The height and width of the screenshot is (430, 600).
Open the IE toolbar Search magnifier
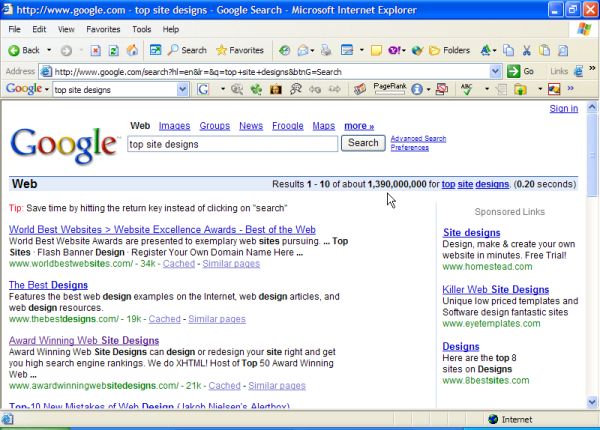pos(188,50)
